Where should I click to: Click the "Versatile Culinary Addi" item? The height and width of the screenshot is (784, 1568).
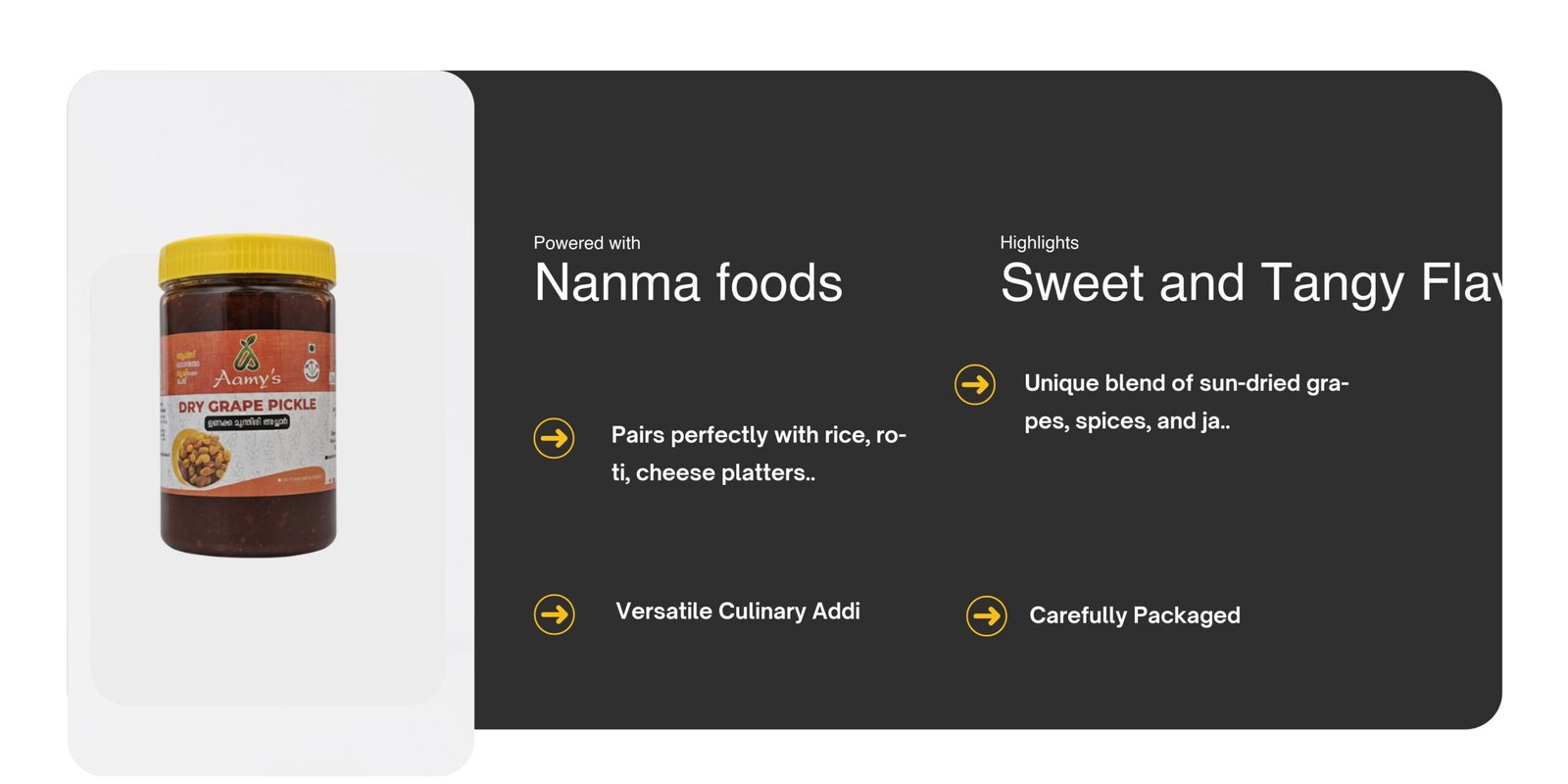pyautogui.click(x=737, y=612)
